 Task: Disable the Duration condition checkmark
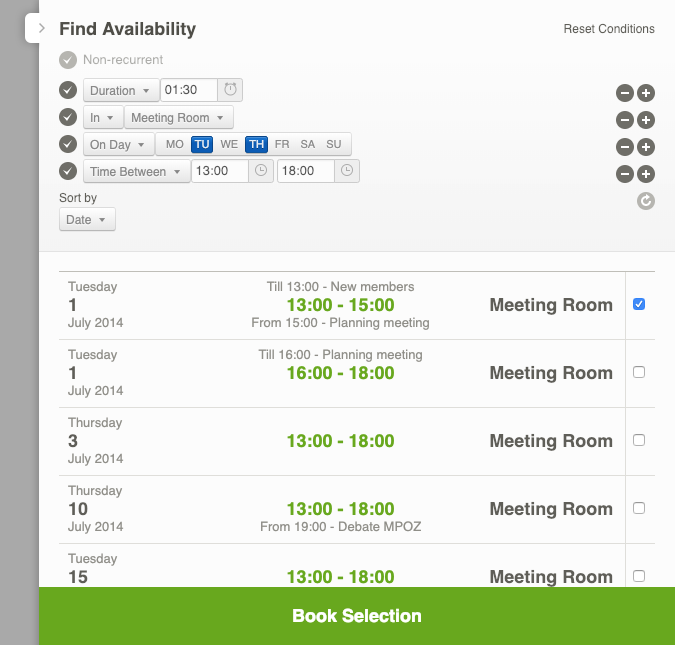point(68,90)
